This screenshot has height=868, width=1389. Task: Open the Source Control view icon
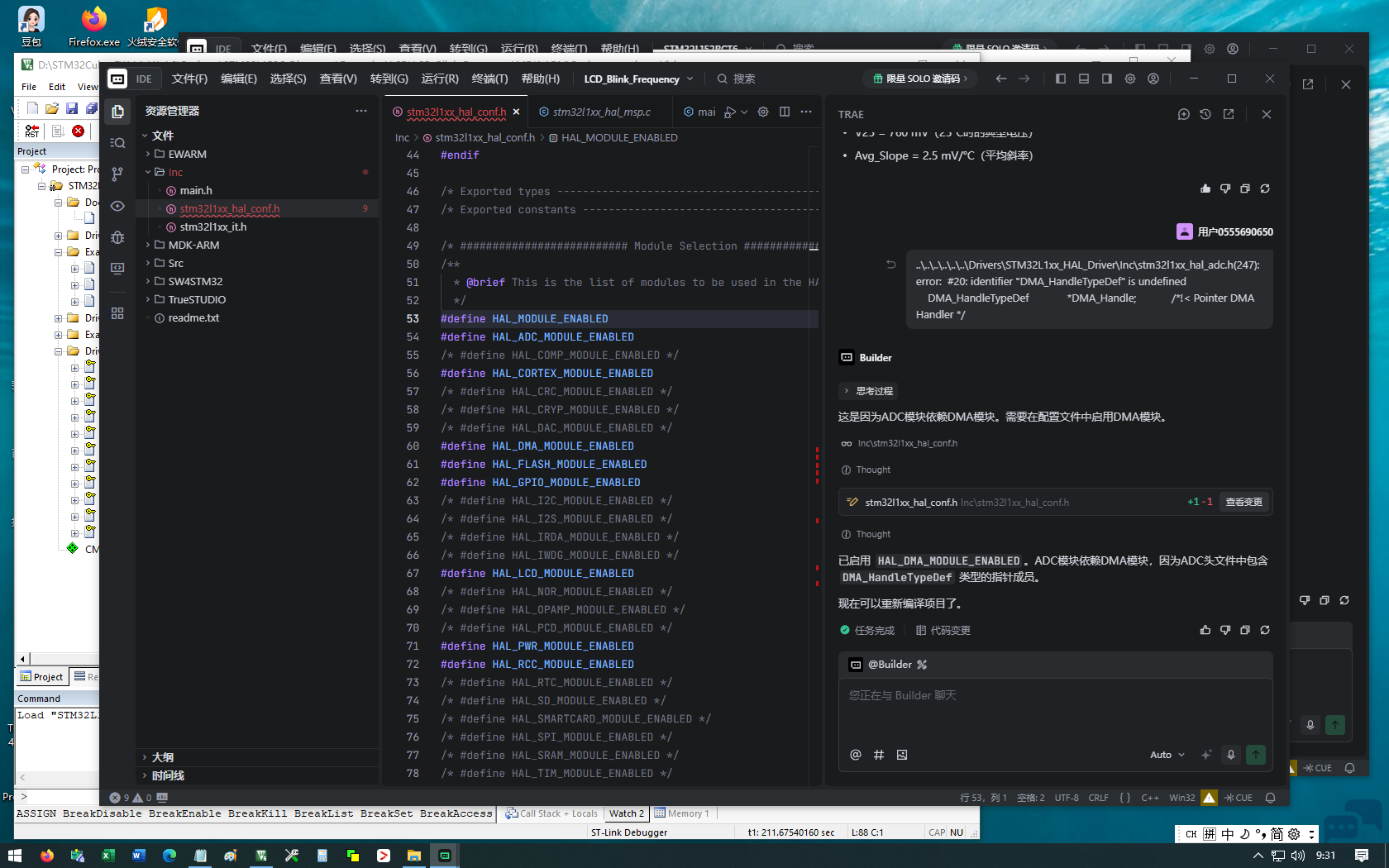(x=117, y=174)
